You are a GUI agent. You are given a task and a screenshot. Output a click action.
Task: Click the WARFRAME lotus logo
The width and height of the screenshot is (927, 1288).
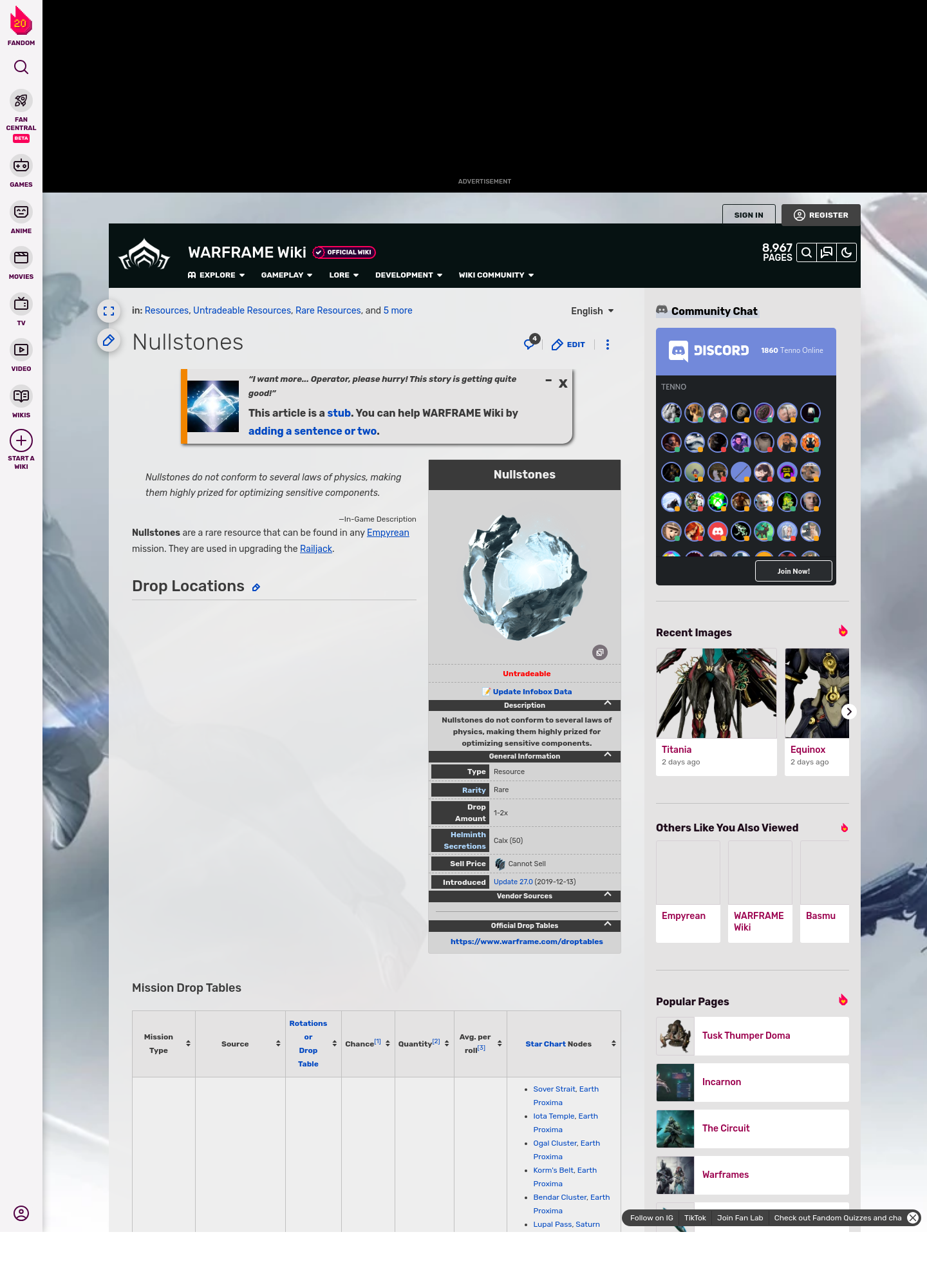(x=144, y=254)
